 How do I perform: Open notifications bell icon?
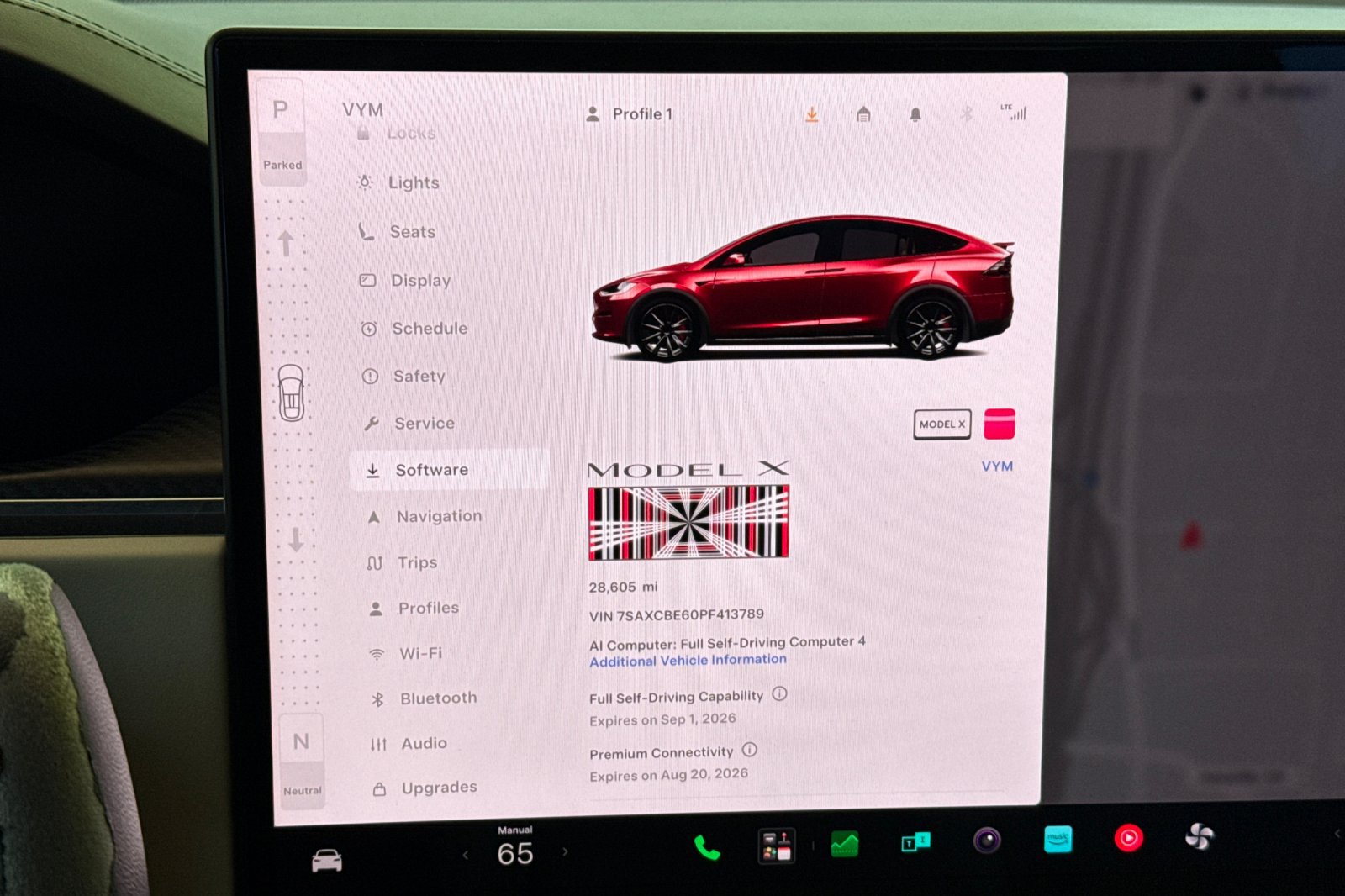tap(915, 113)
